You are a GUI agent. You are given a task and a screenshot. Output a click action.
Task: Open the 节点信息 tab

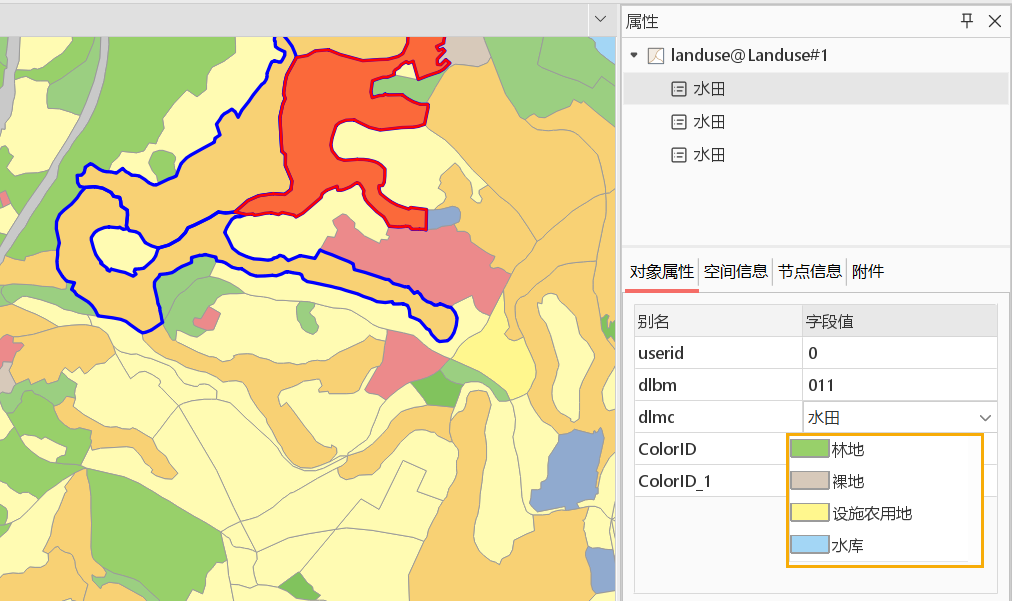coord(809,271)
